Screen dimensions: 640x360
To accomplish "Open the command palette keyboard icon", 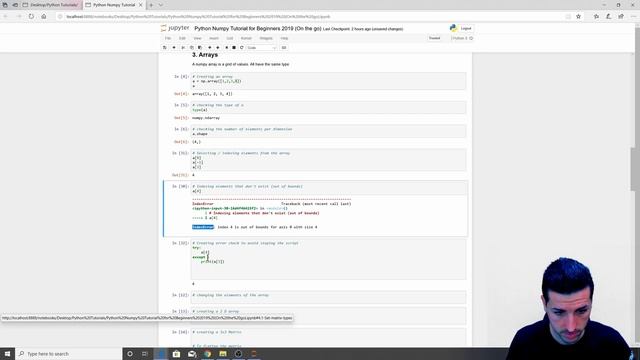I will [284, 48].
